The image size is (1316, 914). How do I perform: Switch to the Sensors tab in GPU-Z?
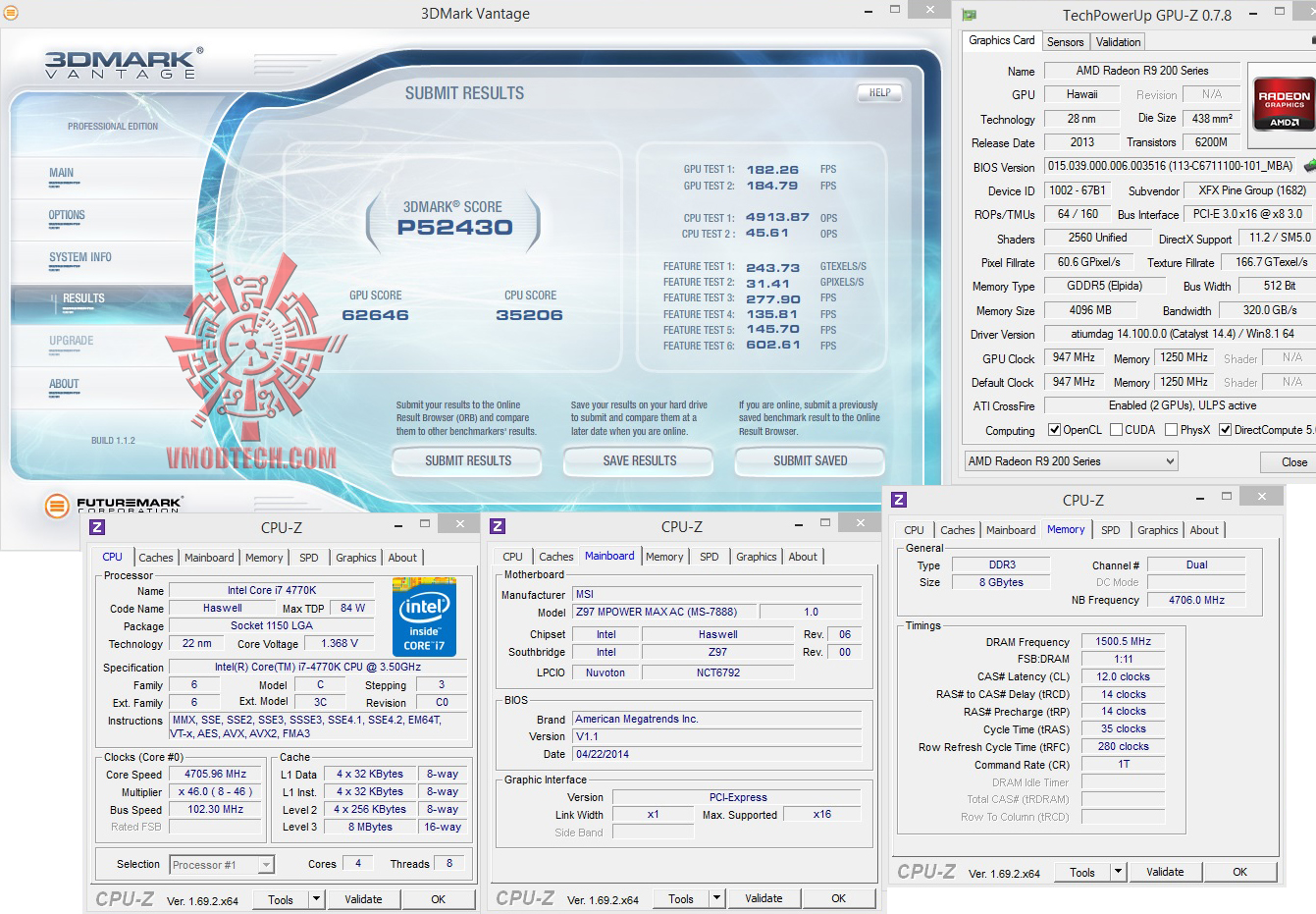click(x=1065, y=42)
